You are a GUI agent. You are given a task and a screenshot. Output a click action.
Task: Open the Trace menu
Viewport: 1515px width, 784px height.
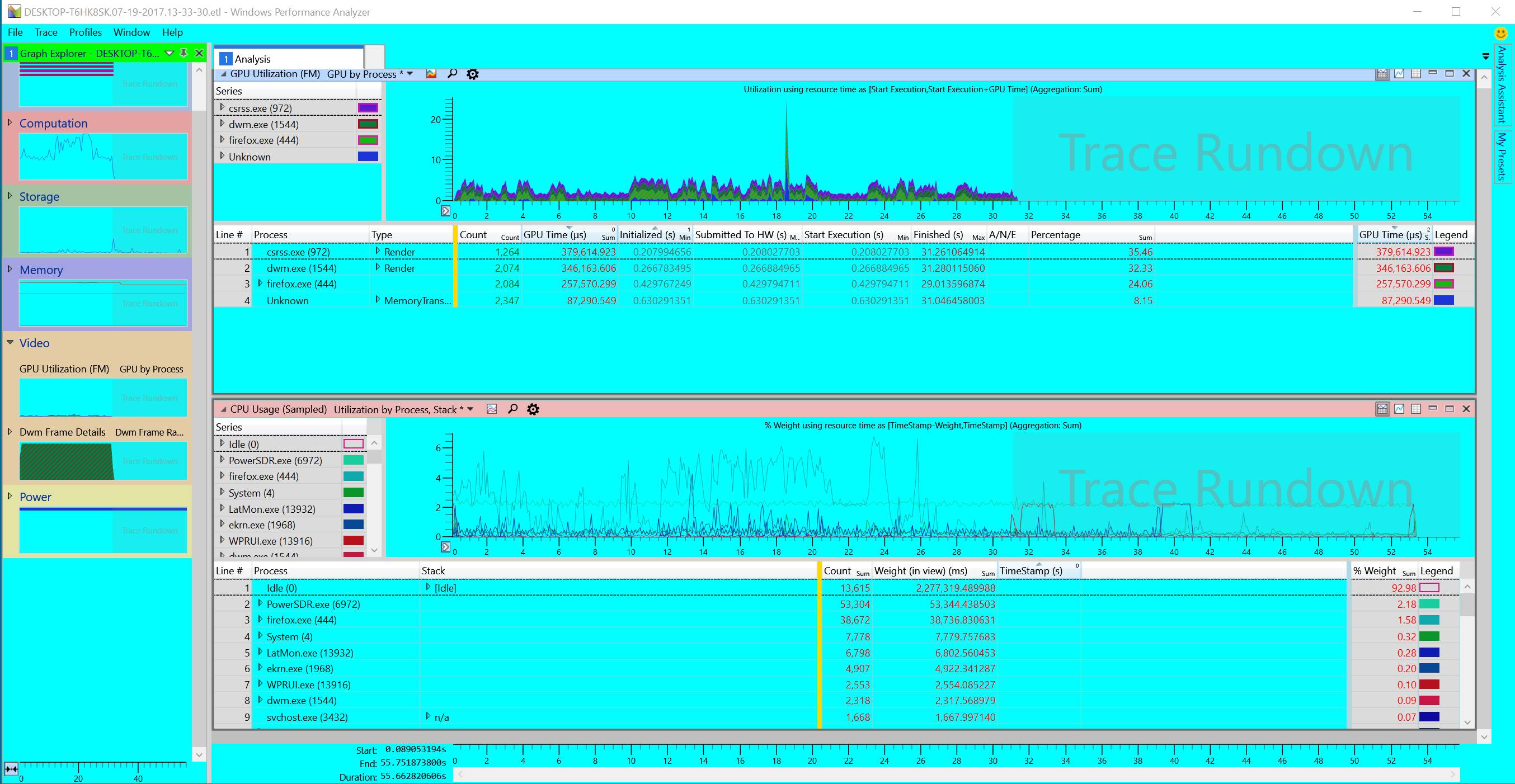pyautogui.click(x=46, y=32)
